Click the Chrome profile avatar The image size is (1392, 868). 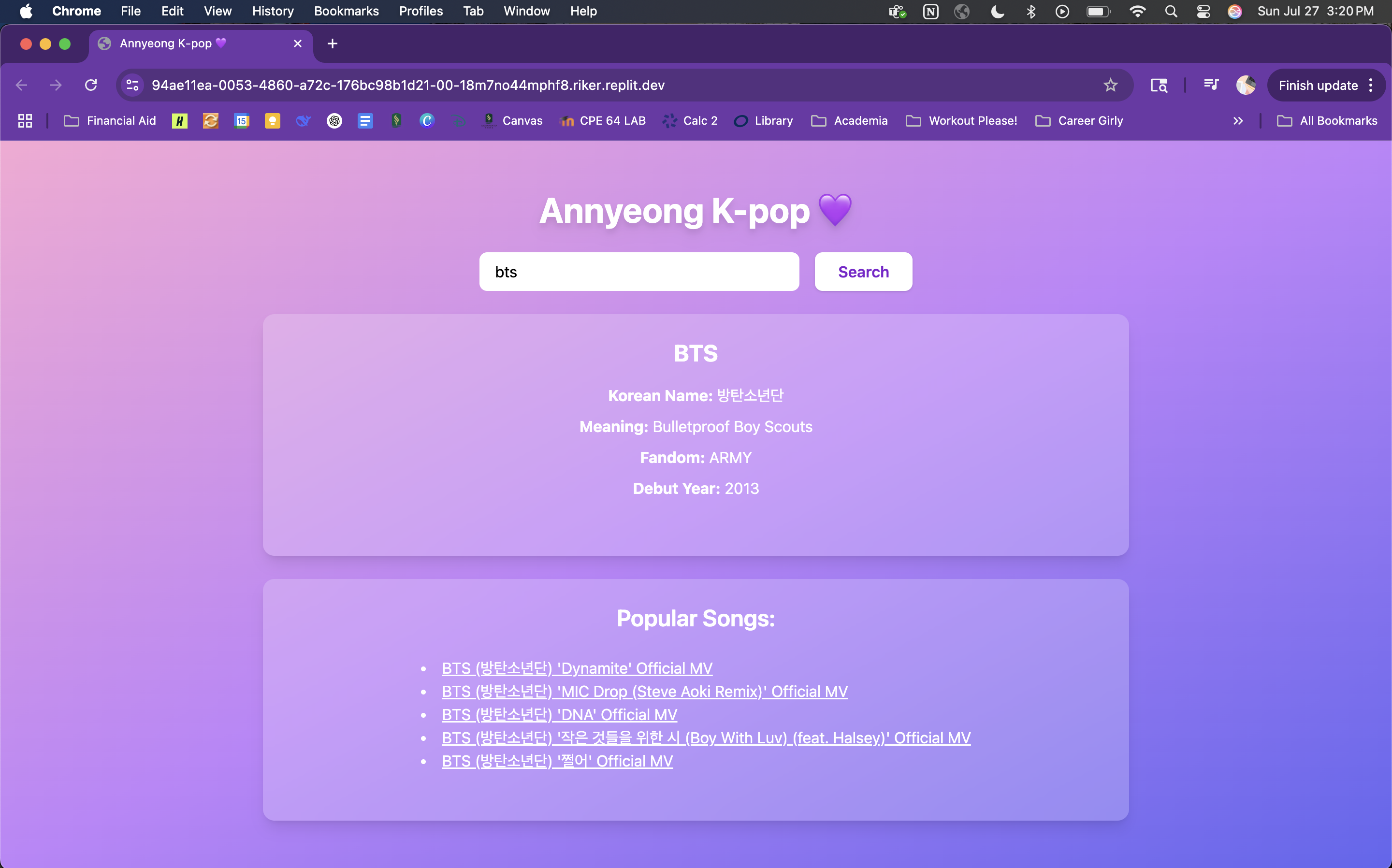click(1245, 85)
